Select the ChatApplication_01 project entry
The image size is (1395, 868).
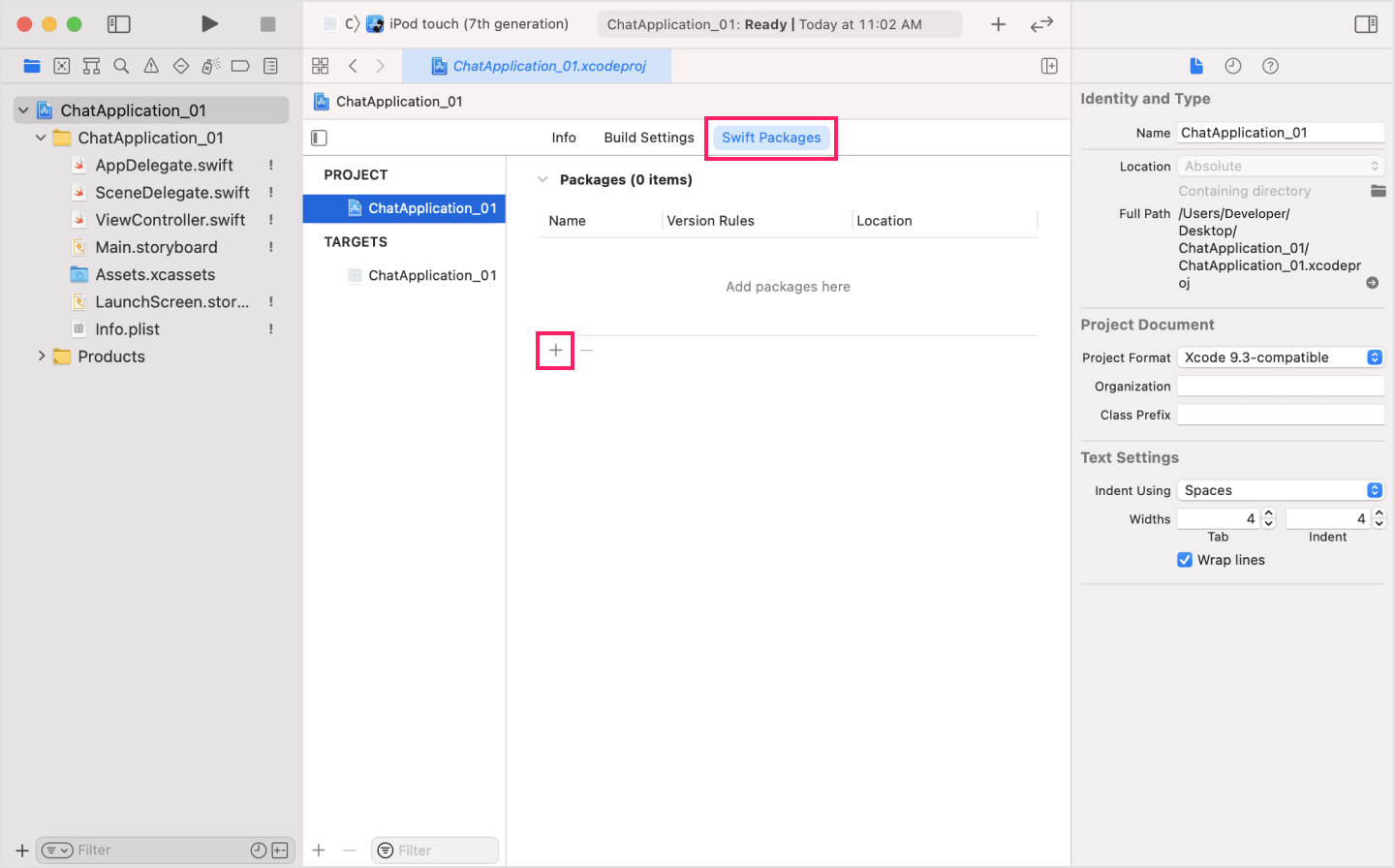404,208
